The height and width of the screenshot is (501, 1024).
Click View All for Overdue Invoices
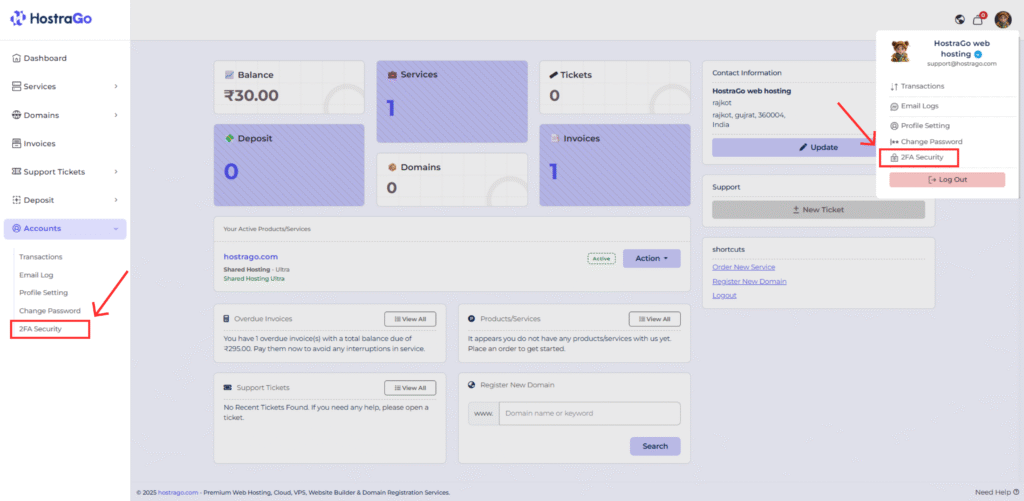point(410,319)
